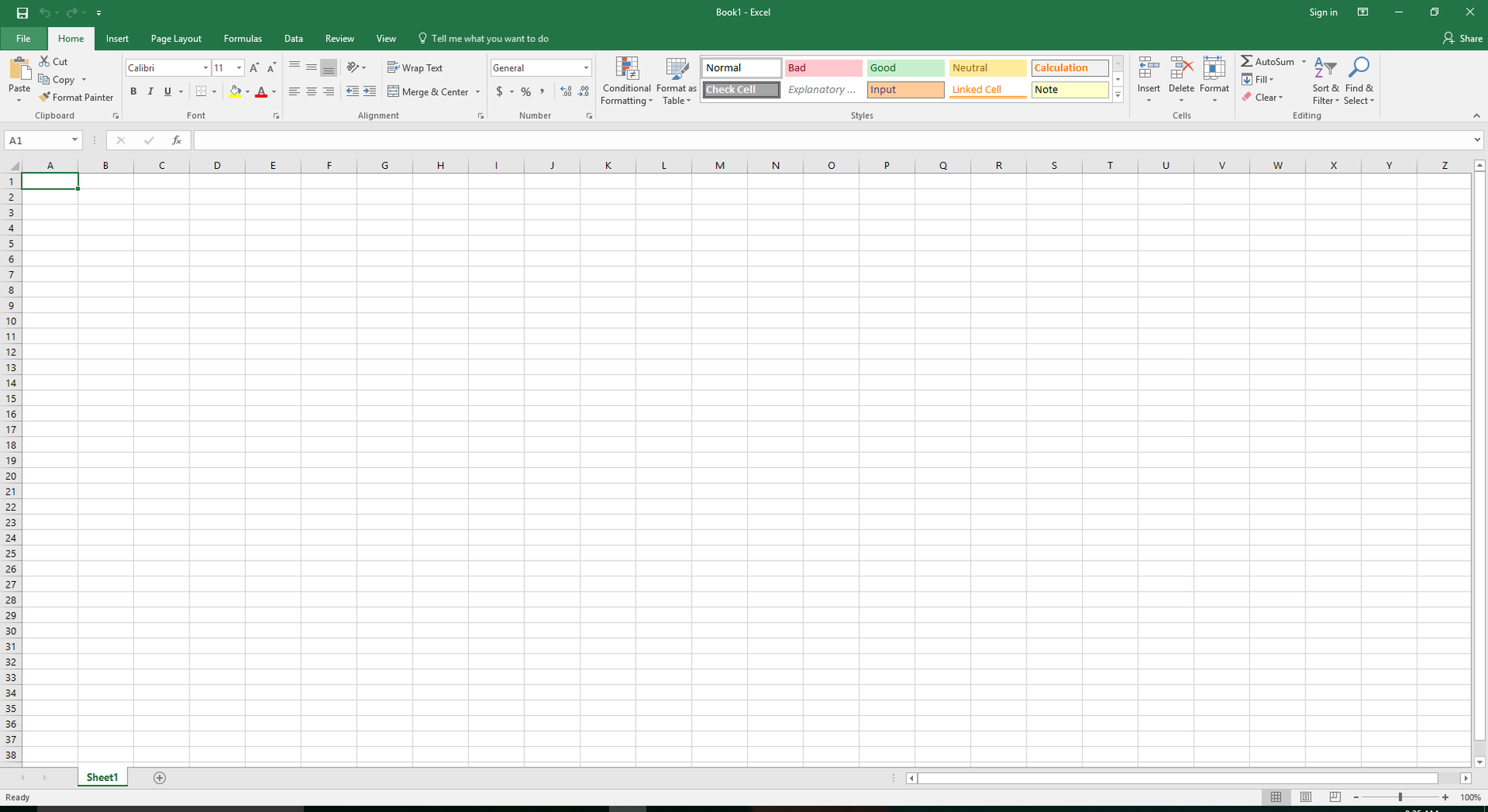This screenshot has height=812, width=1488.
Task: Apply the Good cell style
Action: [x=903, y=67]
